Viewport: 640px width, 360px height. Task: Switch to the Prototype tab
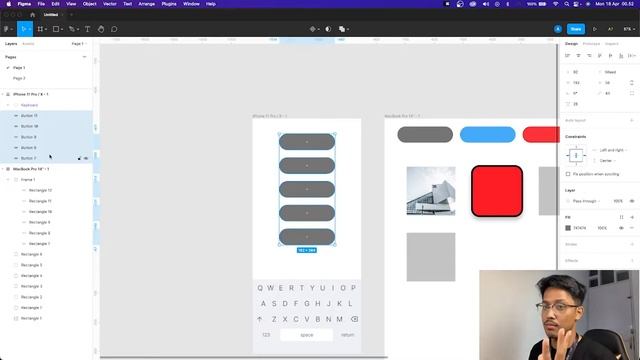tap(591, 44)
